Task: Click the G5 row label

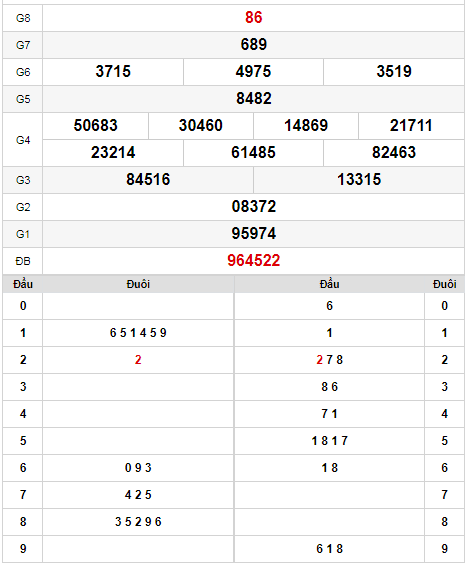Action: click(x=23, y=99)
